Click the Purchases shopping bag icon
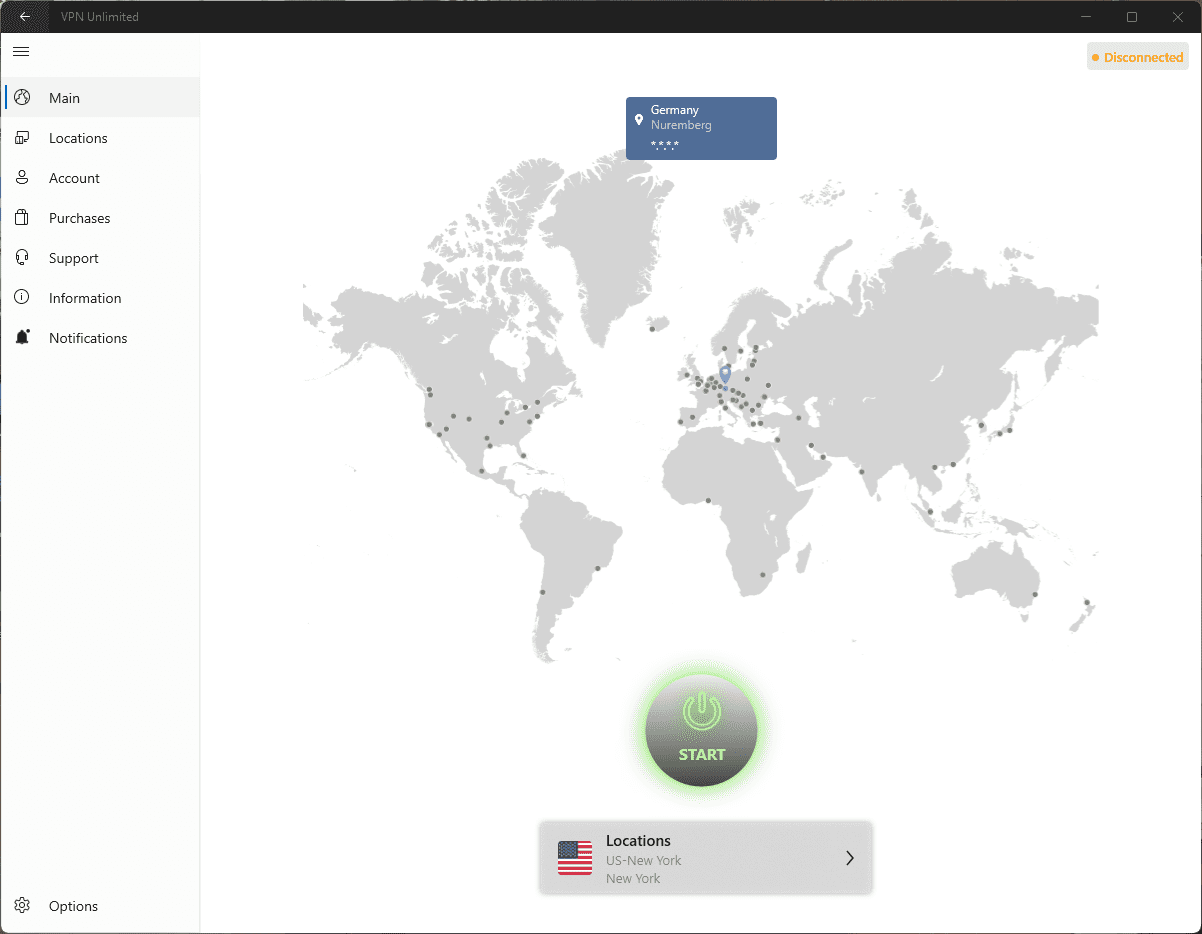1202x934 pixels. pos(22,218)
